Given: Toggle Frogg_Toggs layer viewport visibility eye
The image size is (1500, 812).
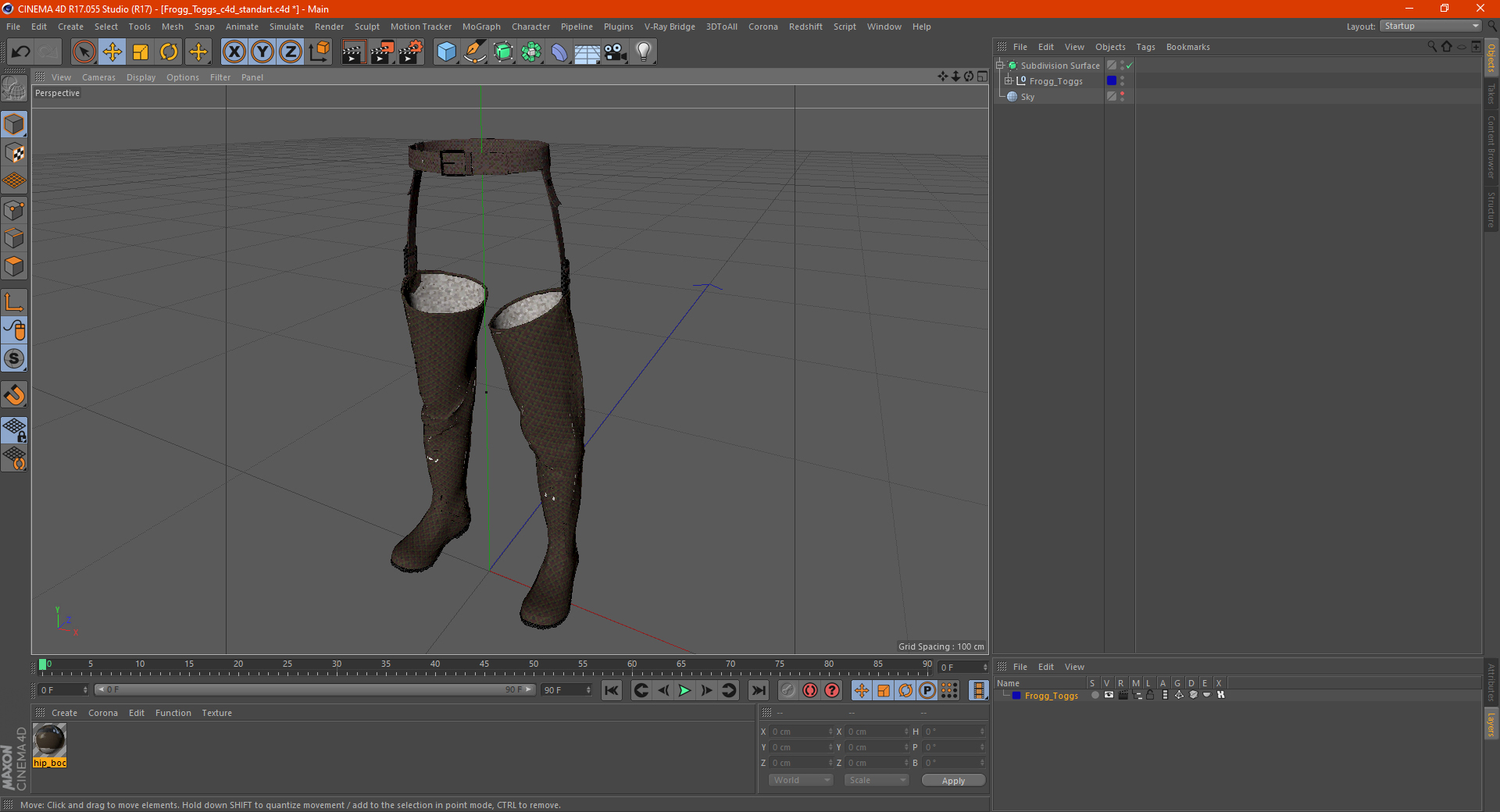Looking at the screenshot, I should click(1109, 695).
